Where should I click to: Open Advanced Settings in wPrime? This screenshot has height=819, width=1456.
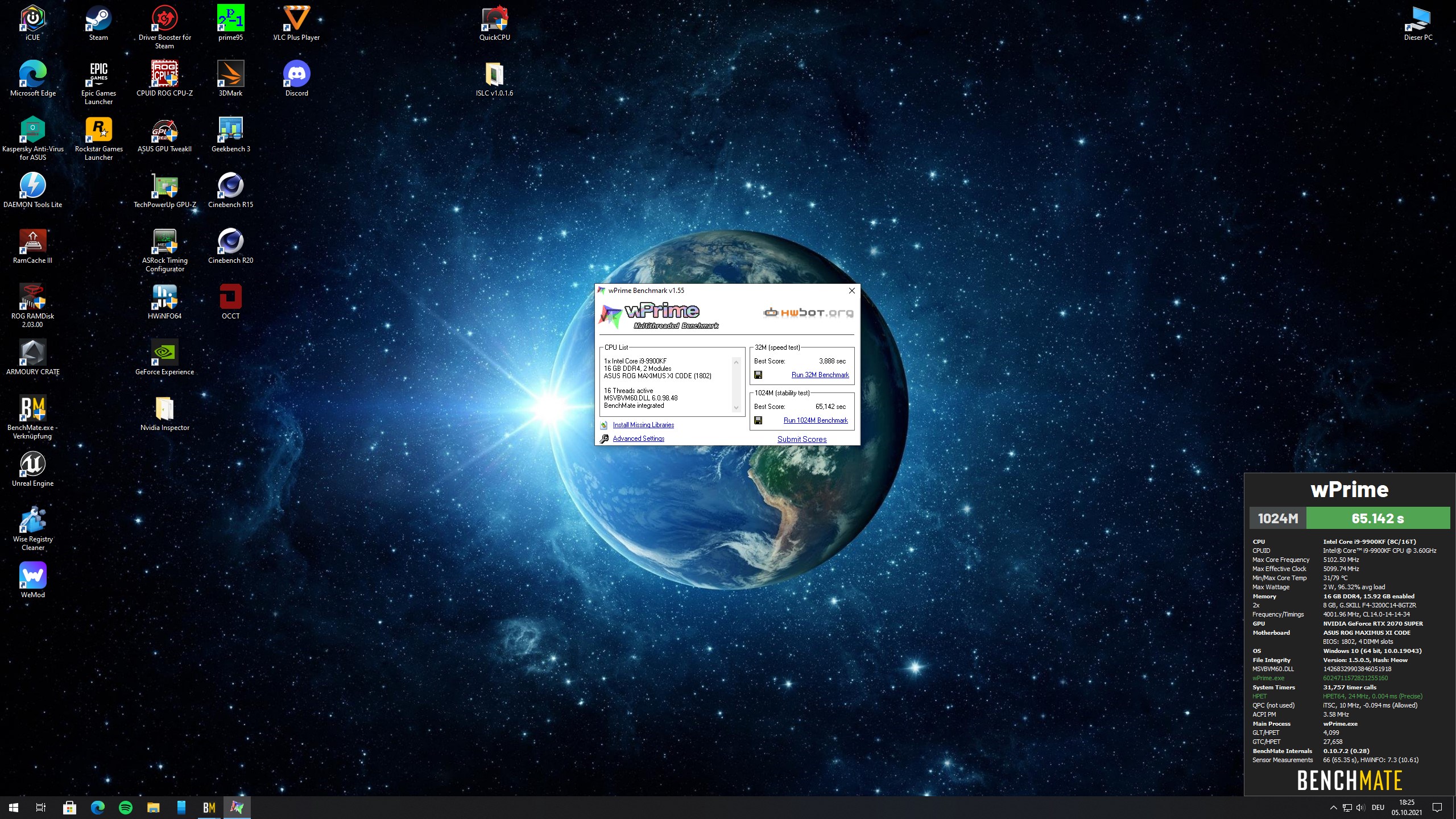pos(638,439)
